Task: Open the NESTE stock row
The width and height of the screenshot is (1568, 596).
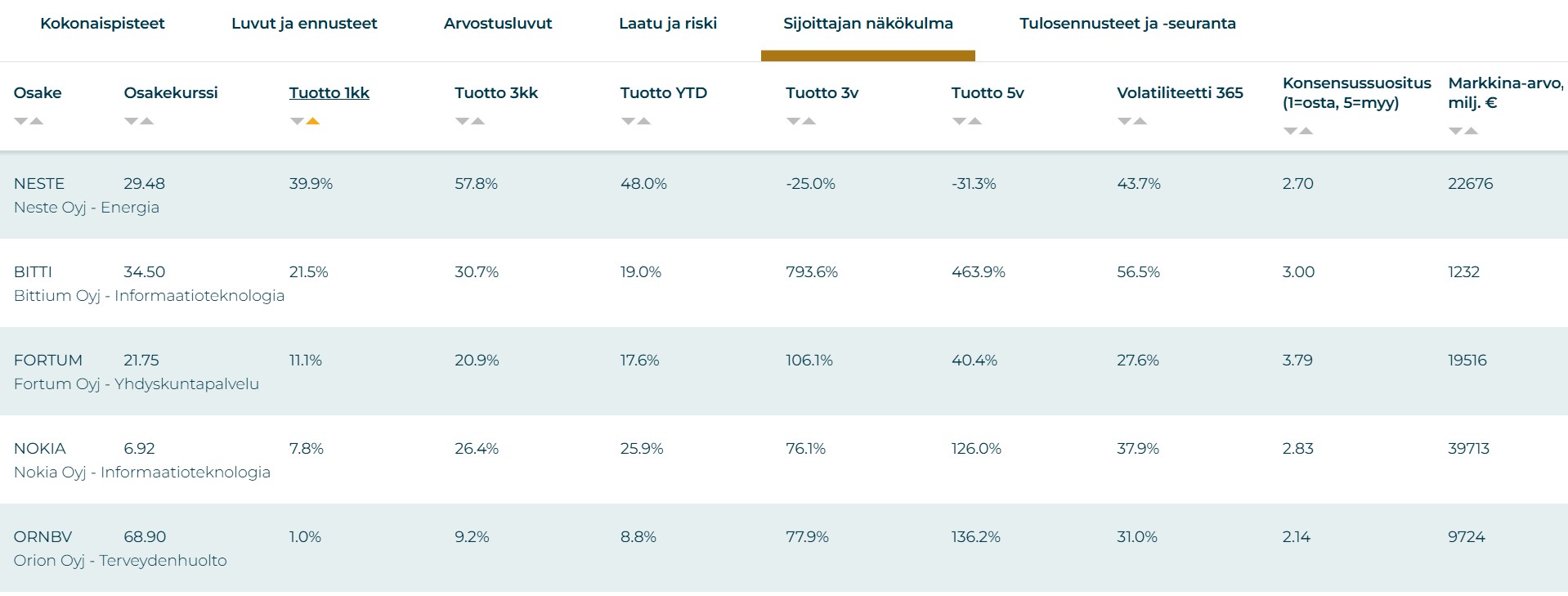Action: [x=39, y=184]
